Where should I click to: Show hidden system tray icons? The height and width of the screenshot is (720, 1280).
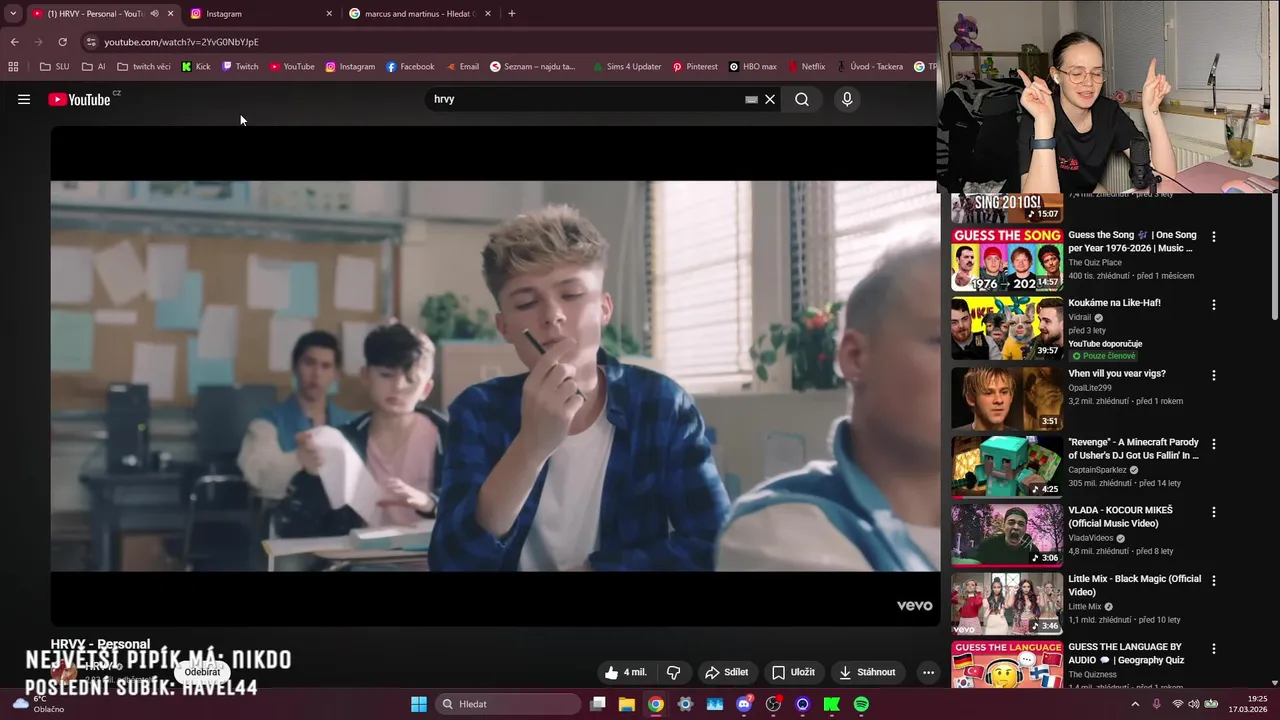point(1134,704)
